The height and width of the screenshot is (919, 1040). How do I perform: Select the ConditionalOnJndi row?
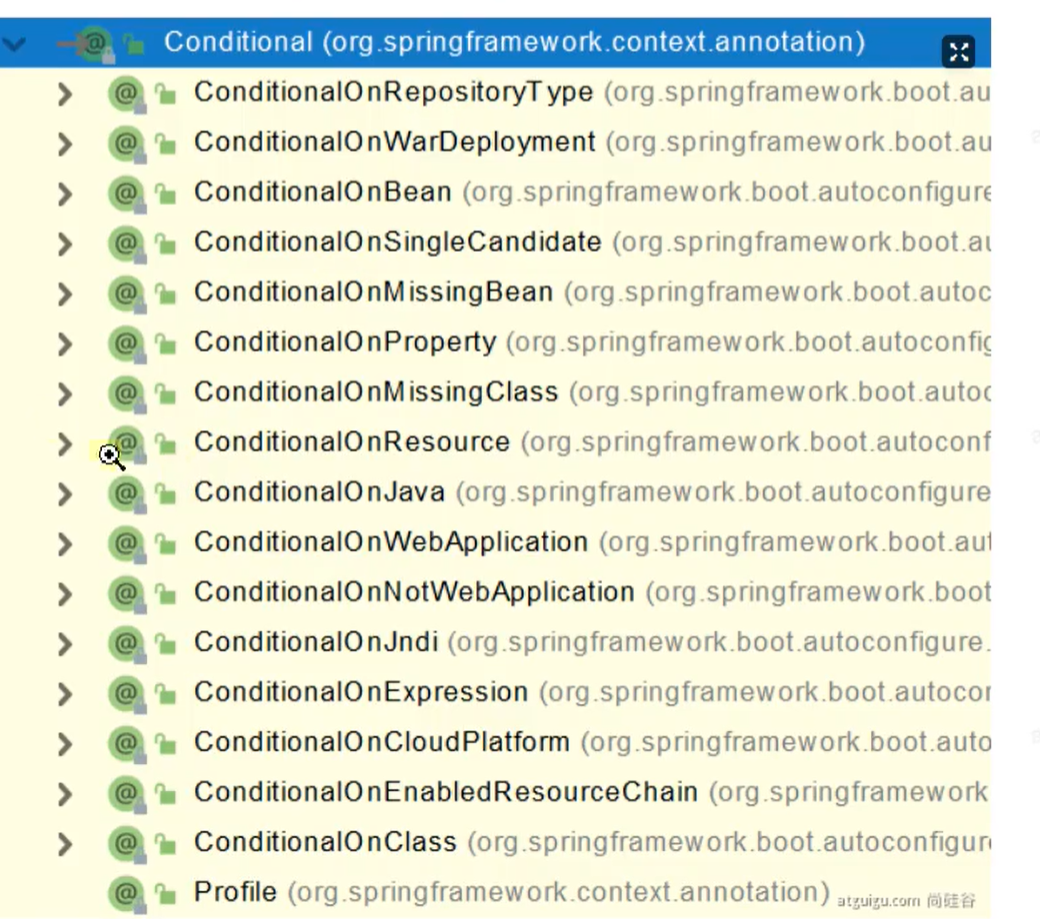coord(495,644)
